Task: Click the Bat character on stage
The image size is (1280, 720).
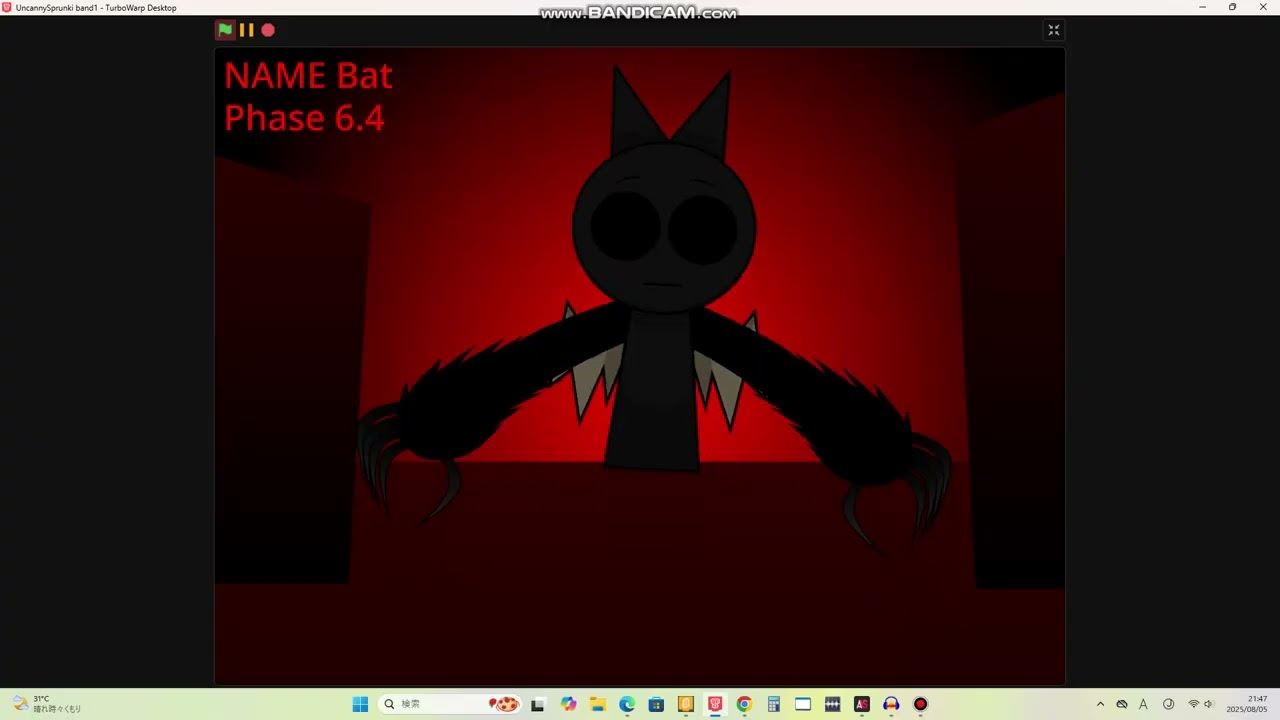Action: [655, 300]
